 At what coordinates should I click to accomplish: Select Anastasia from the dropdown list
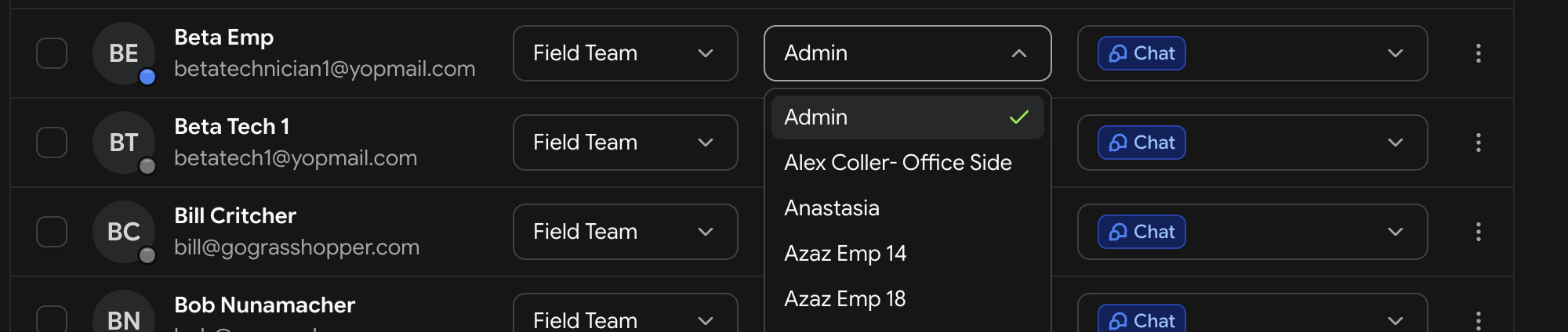(x=908, y=208)
